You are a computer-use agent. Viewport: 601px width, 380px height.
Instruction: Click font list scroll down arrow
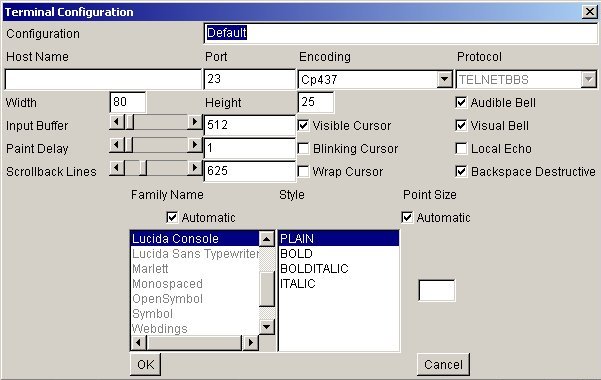267,327
